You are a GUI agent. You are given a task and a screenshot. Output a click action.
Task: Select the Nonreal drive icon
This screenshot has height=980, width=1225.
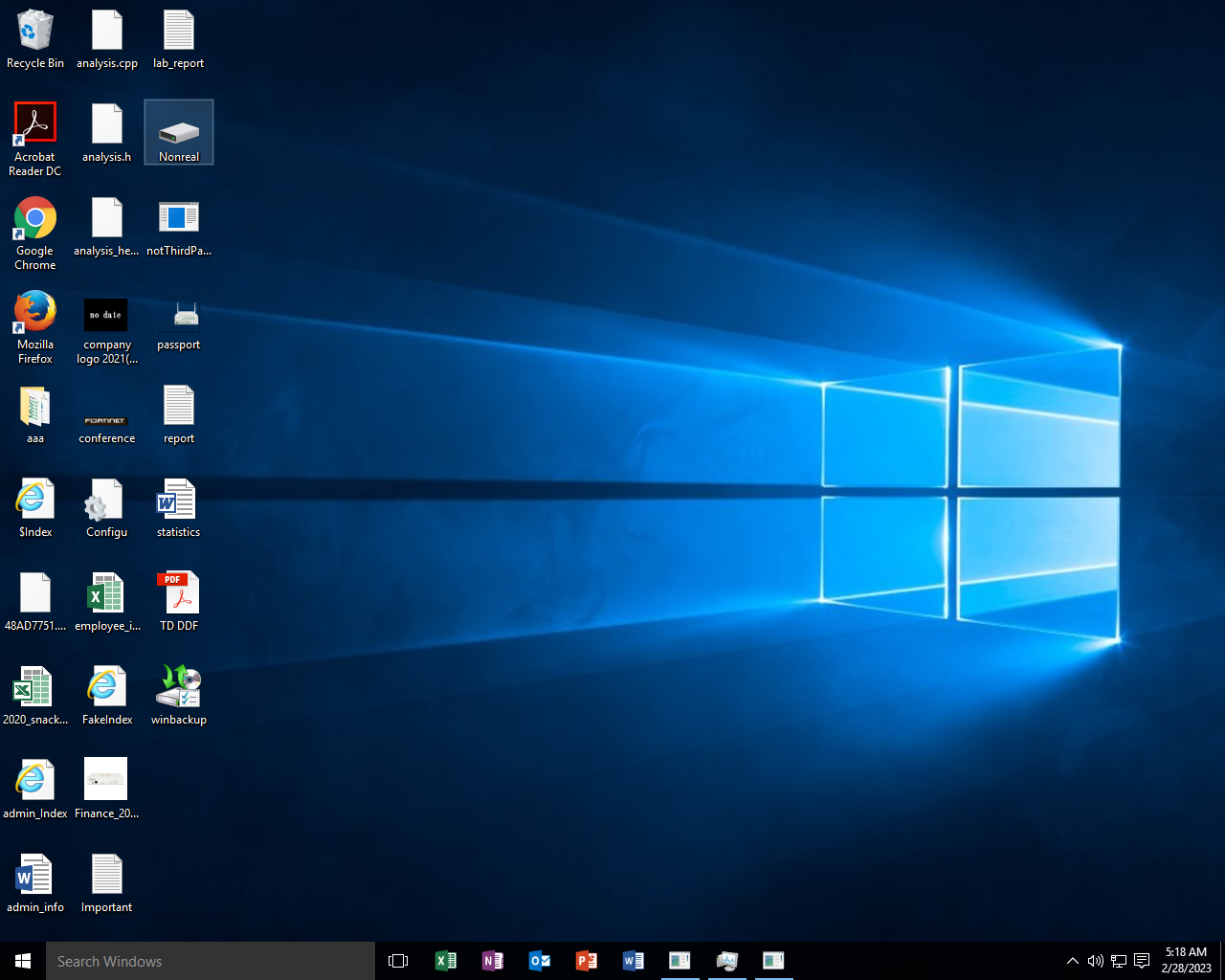pyautogui.click(x=179, y=133)
